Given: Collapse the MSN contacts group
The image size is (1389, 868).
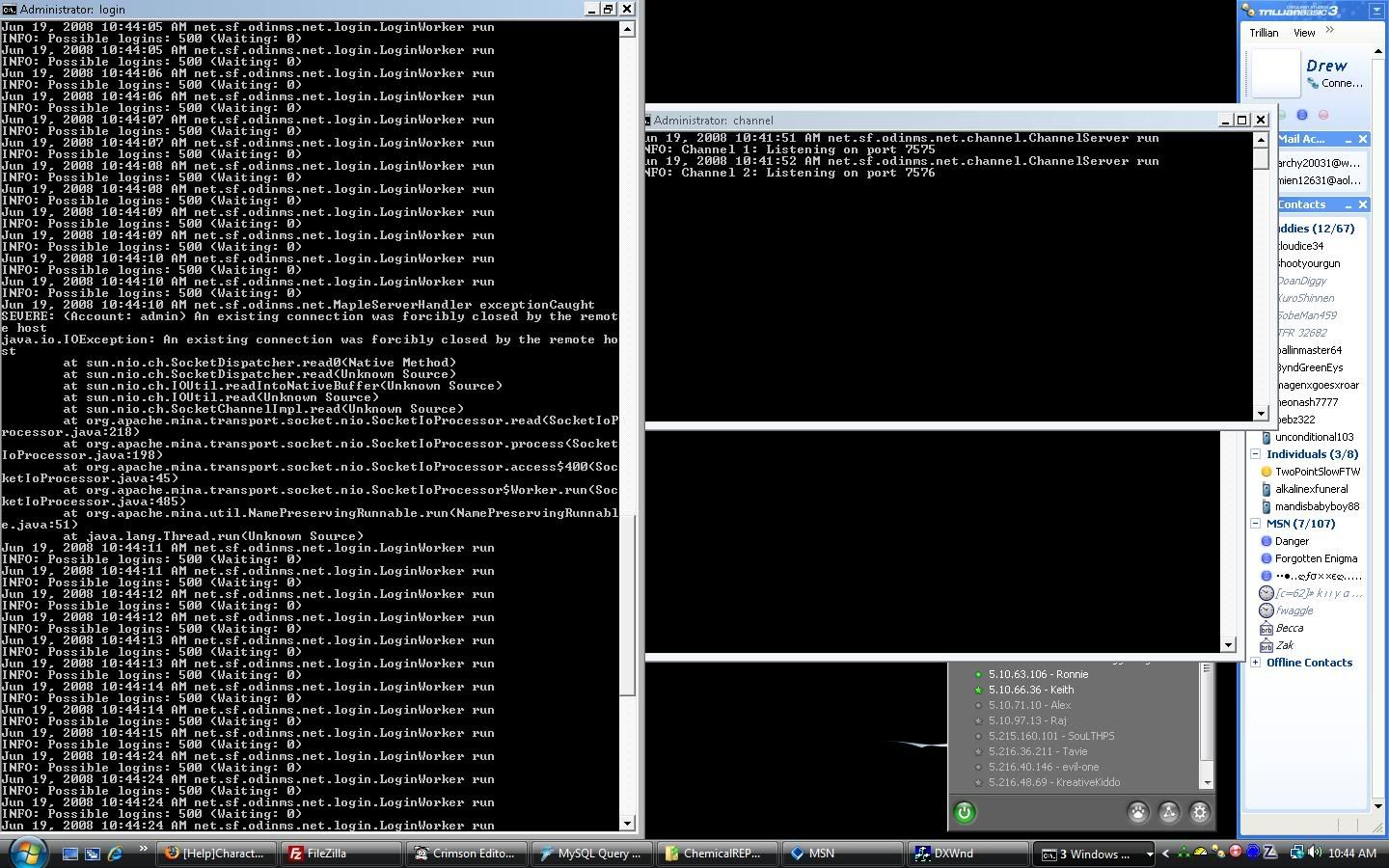Looking at the screenshot, I should (1256, 524).
